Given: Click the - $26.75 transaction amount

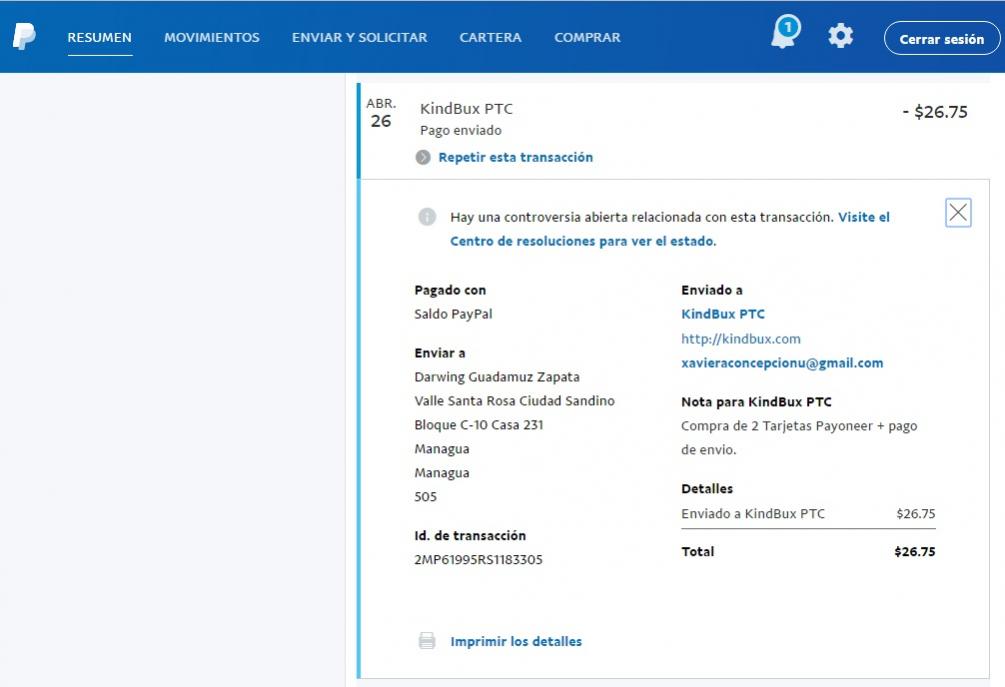Looking at the screenshot, I should (x=935, y=112).
